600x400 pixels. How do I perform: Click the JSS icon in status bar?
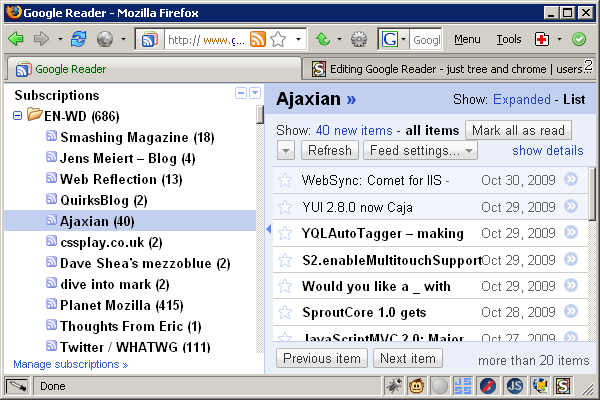463,386
